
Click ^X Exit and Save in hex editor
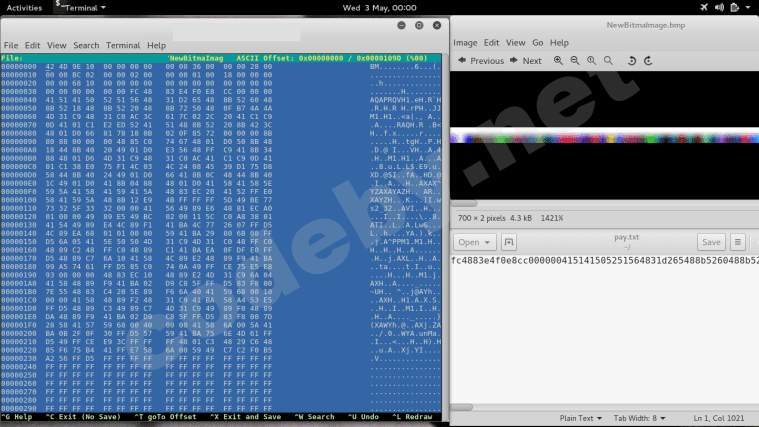pyautogui.click(x=245, y=416)
